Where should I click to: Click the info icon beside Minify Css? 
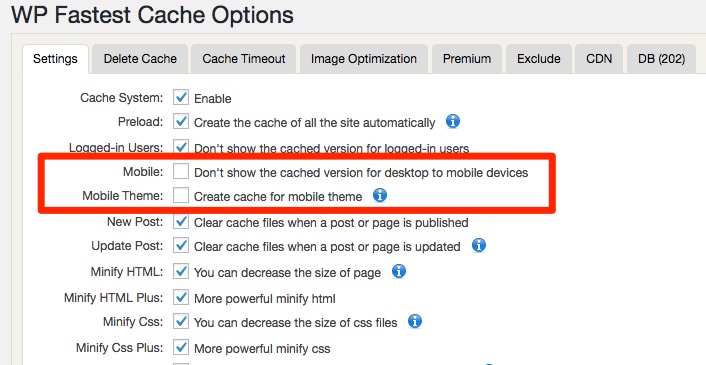point(415,321)
